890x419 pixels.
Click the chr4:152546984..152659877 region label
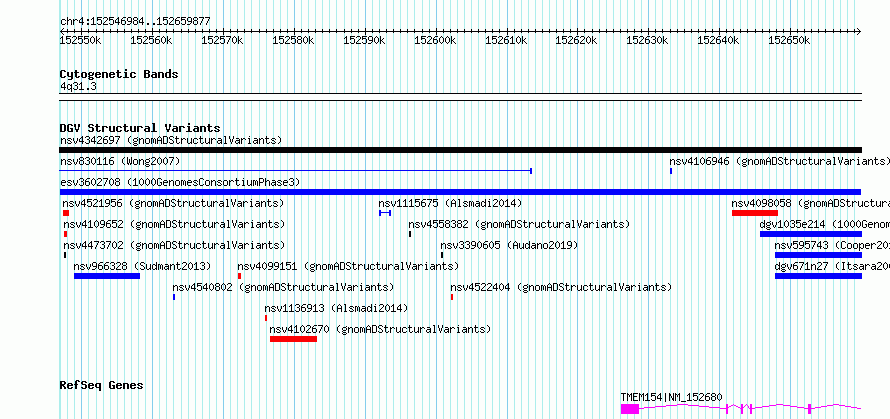click(135, 22)
